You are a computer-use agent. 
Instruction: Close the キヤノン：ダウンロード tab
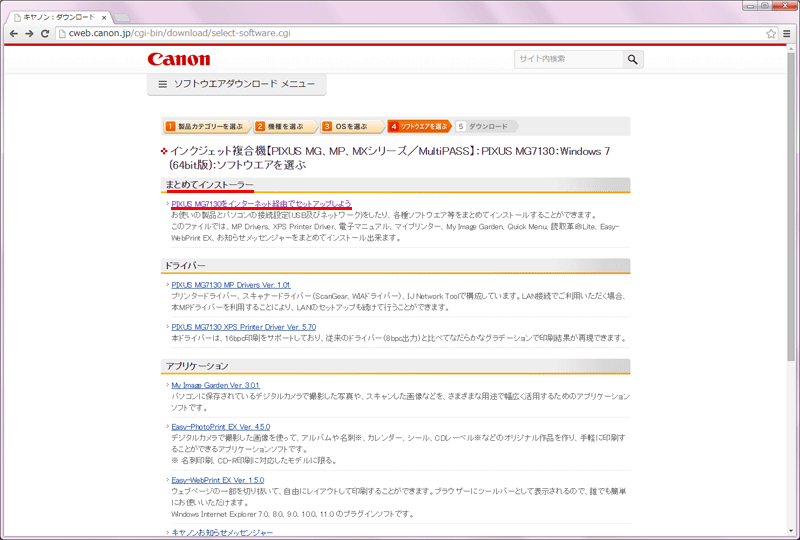coord(104,17)
